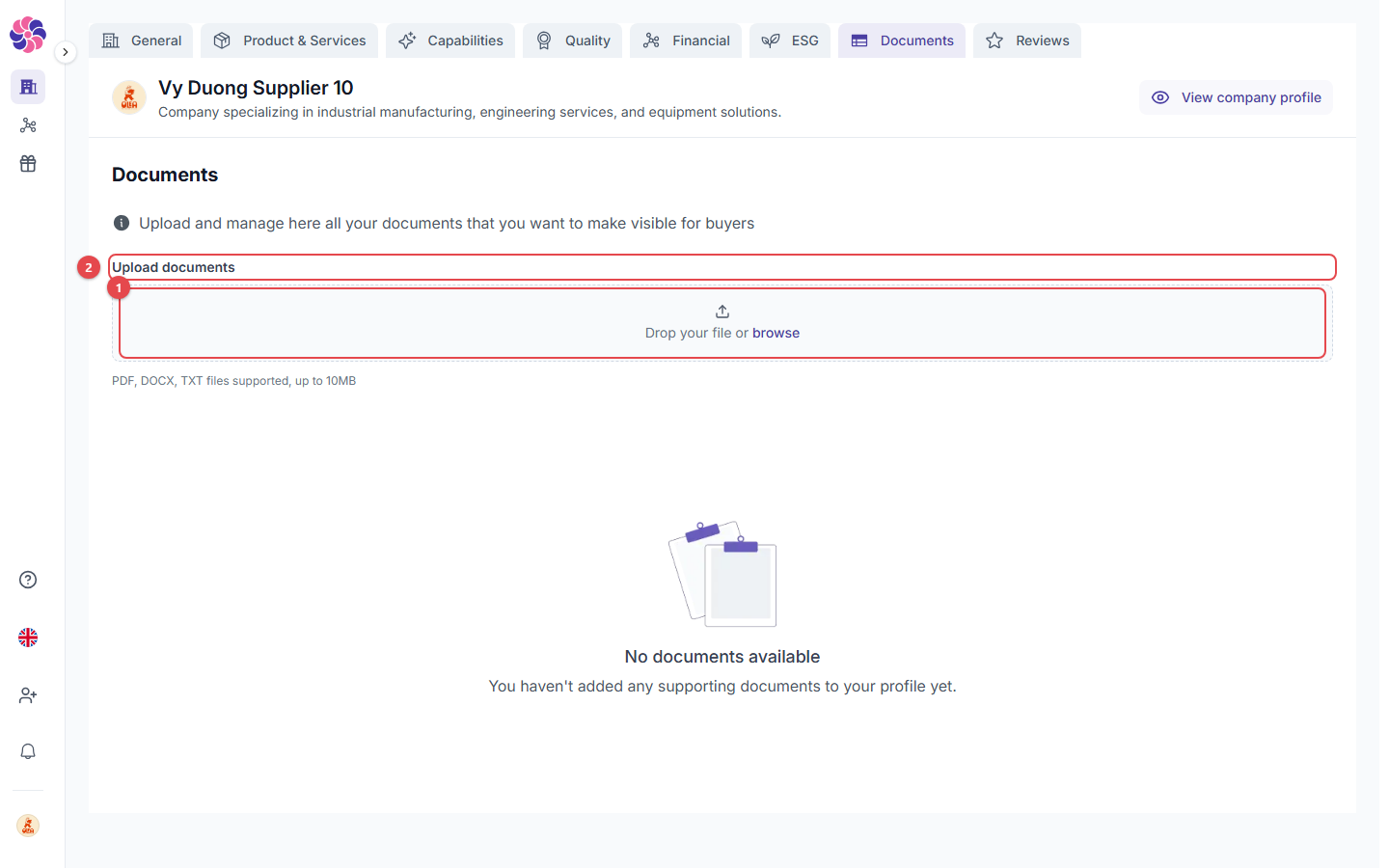1389x868 pixels.
Task: Switch to the Product & Services tab
Action: coord(289,41)
